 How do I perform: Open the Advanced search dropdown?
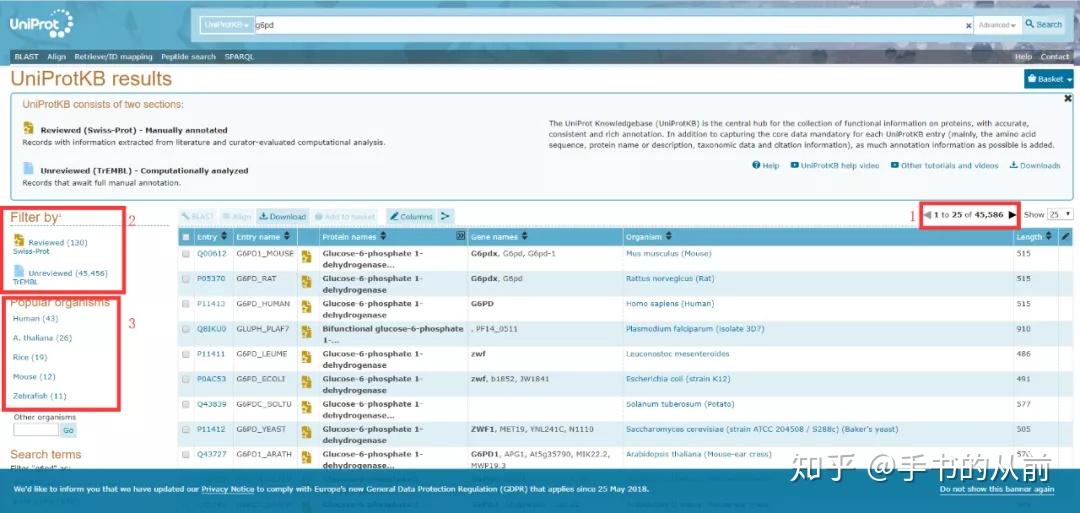(x=997, y=25)
